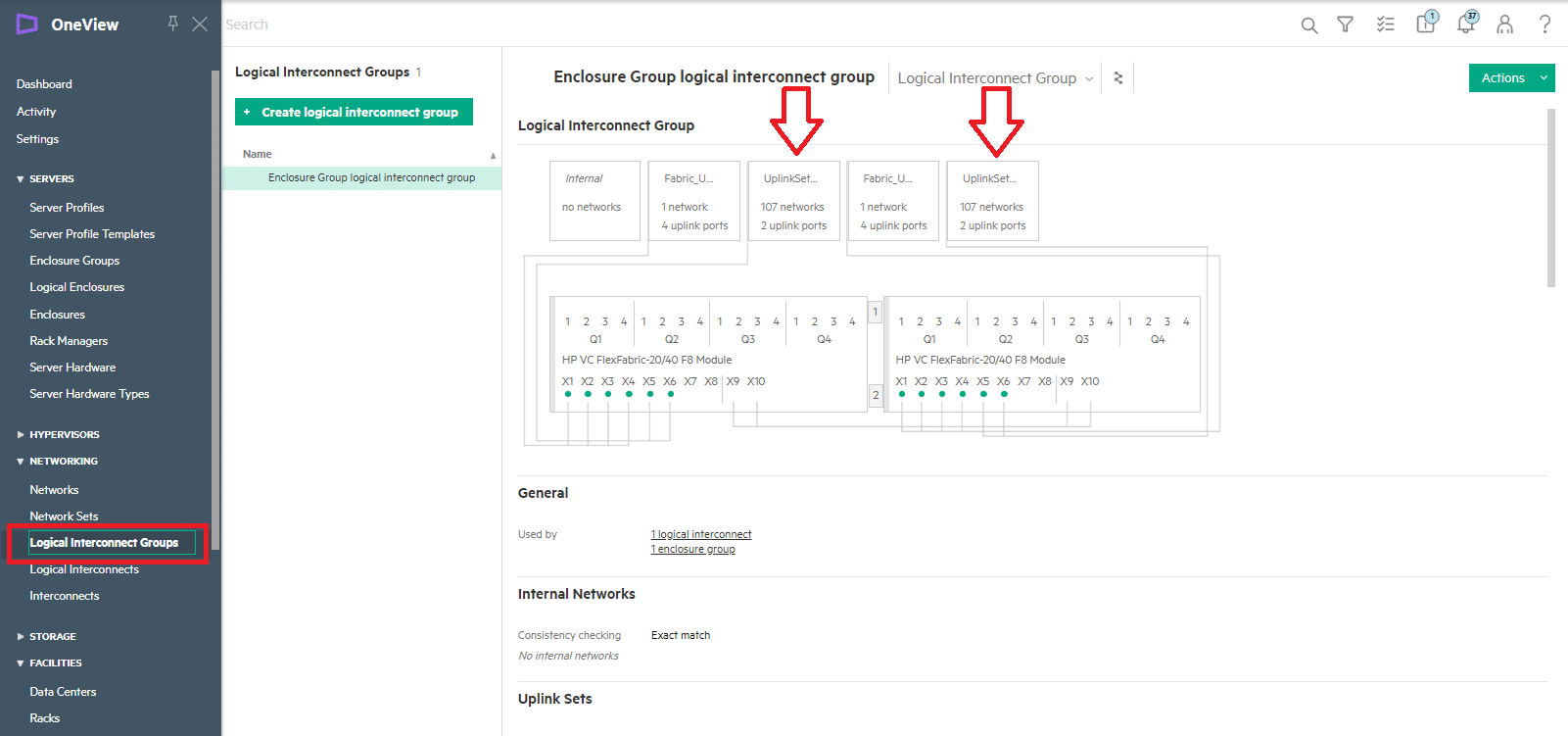Open the notifications bell icon
The height and width of the screenshot is (736, 1568).
click(x=1467, y=23)
